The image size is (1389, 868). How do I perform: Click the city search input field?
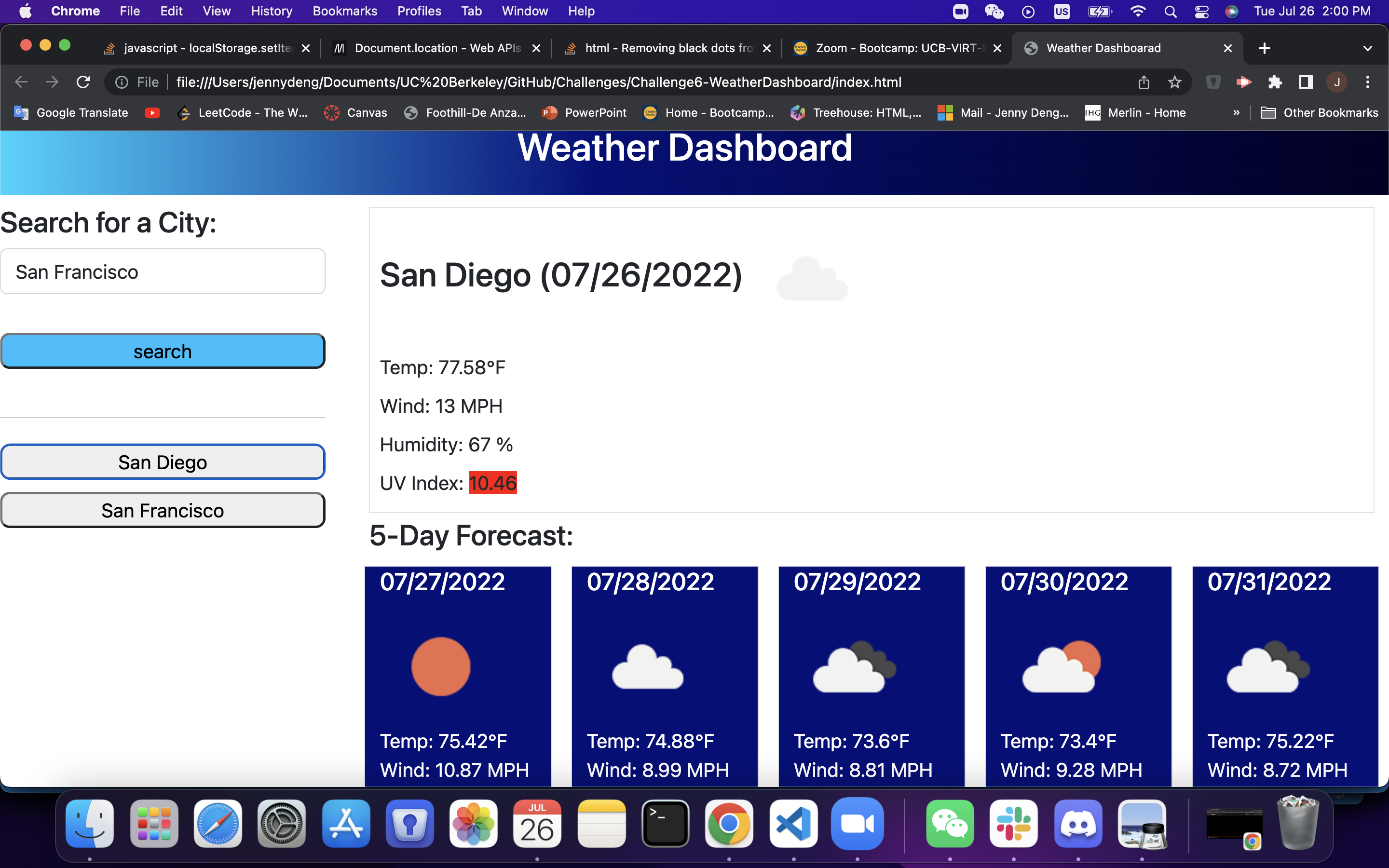coord(163,271)
